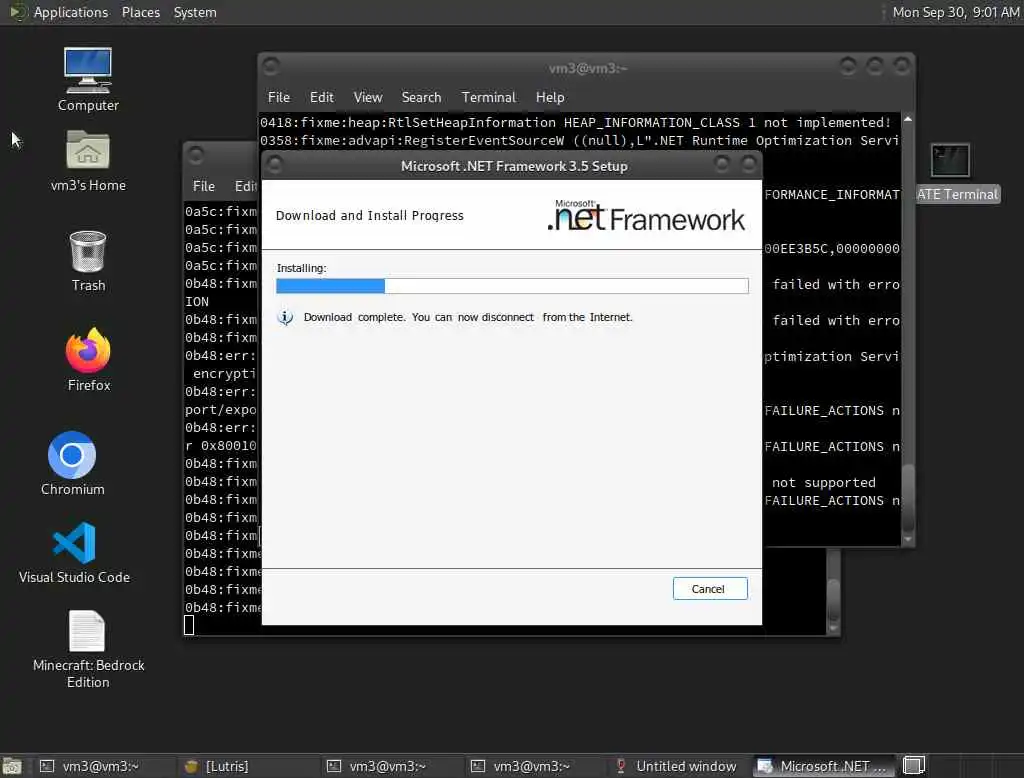
Task: Click the 'Download and Install Progress' heading
Action: (x=370, y=216)
